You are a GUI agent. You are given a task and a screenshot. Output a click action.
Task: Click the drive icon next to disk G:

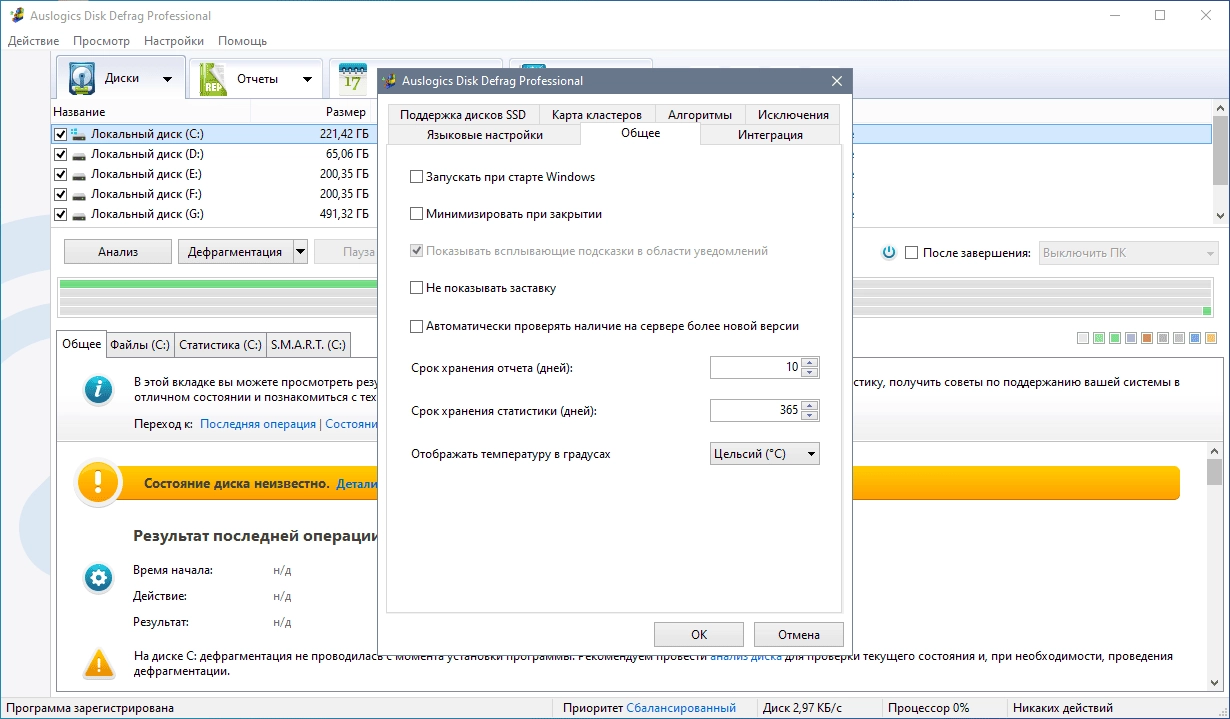coord(78,214)
